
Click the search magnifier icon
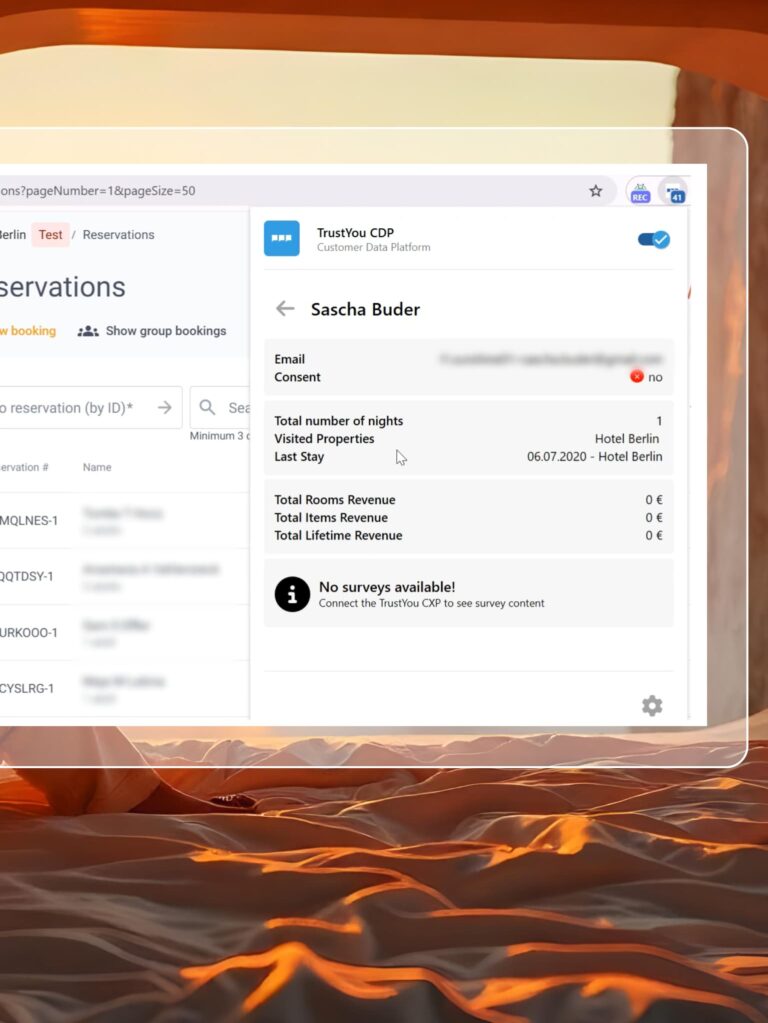(207, 408)
